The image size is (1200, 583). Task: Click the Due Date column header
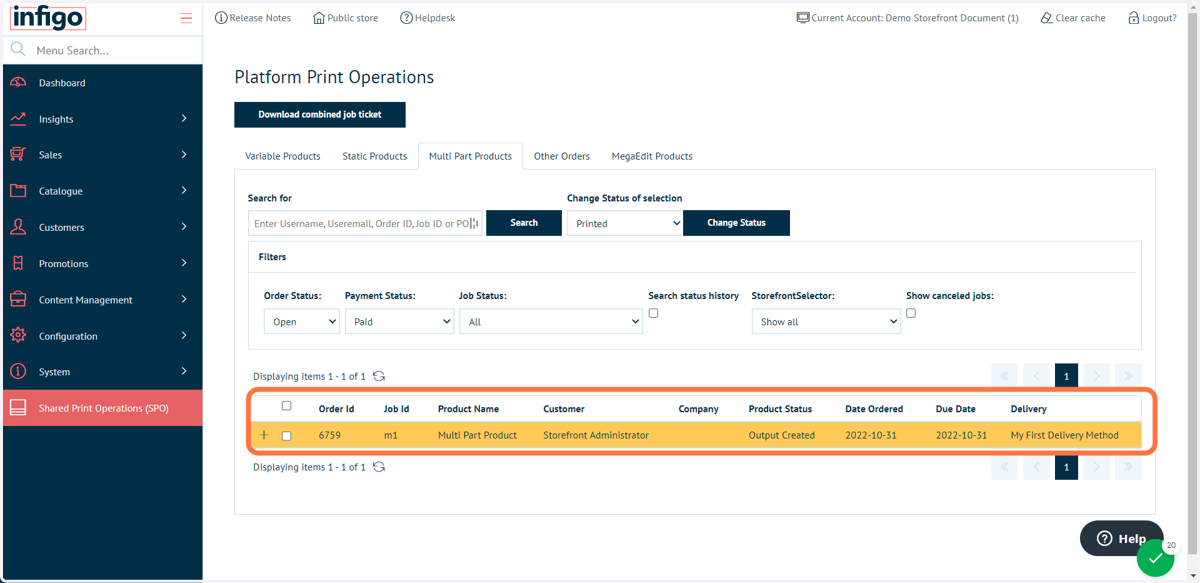(x=955, y=409)
